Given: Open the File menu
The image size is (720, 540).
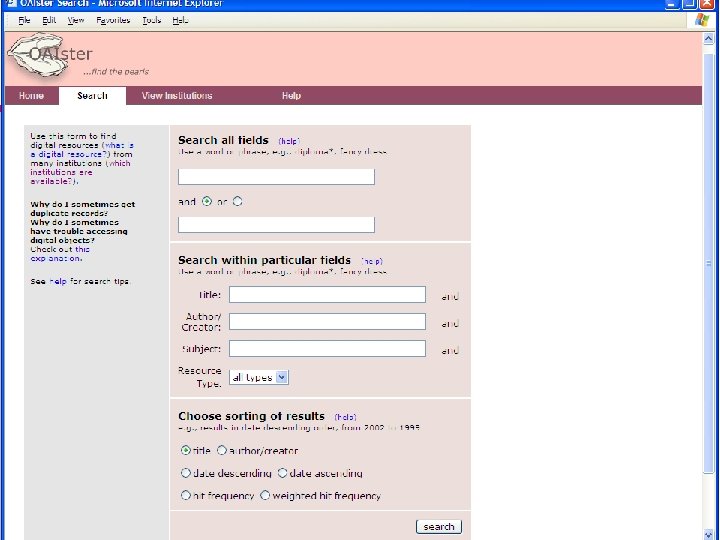Looking at the screenshot, I should coord(24,20).
